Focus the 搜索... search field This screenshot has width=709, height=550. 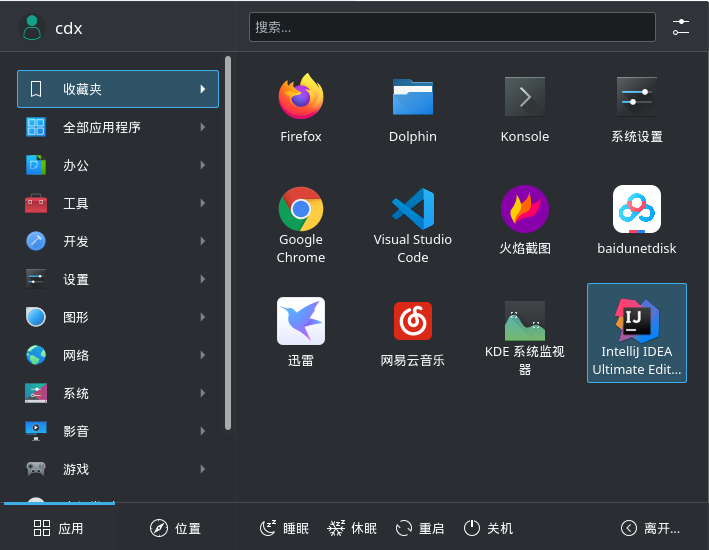click(x=452, y=27)
